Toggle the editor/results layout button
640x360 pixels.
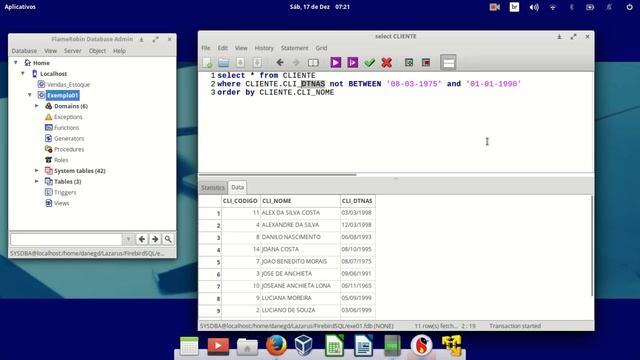click(448, 62)
